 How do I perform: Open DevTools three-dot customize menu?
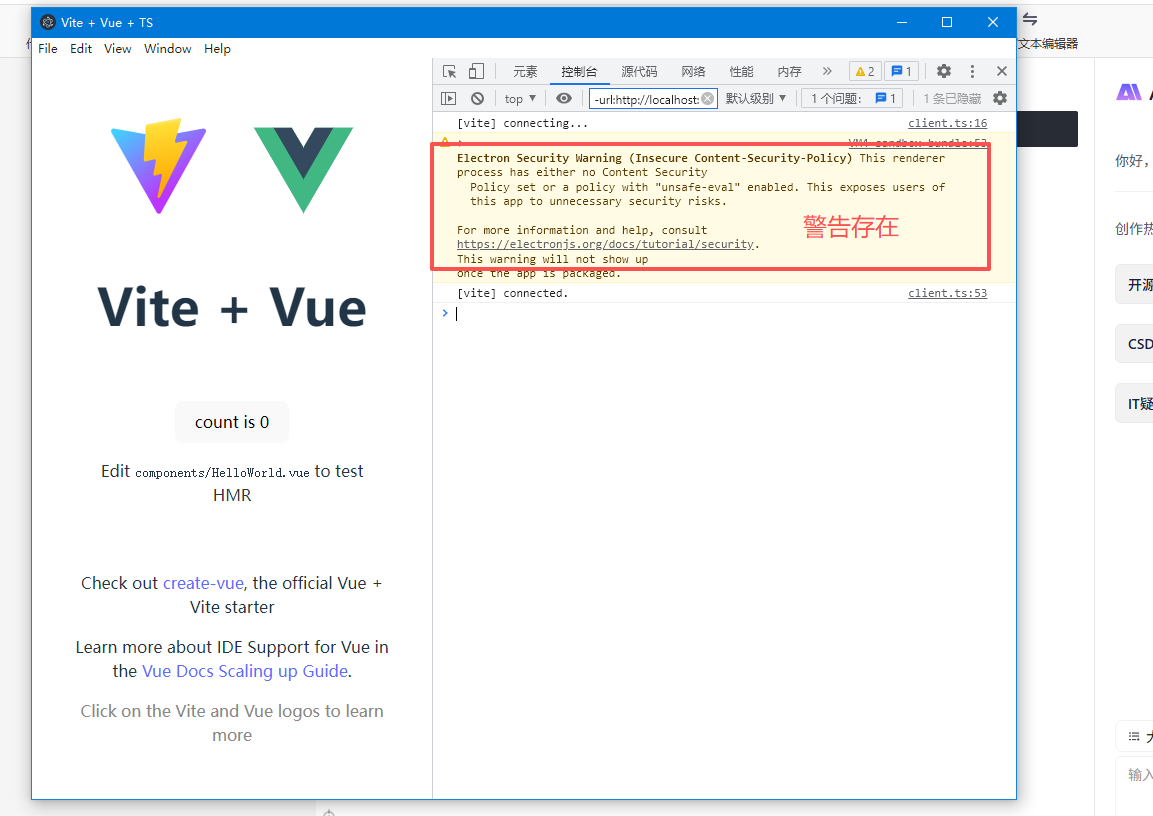click(x=972, y=71)
